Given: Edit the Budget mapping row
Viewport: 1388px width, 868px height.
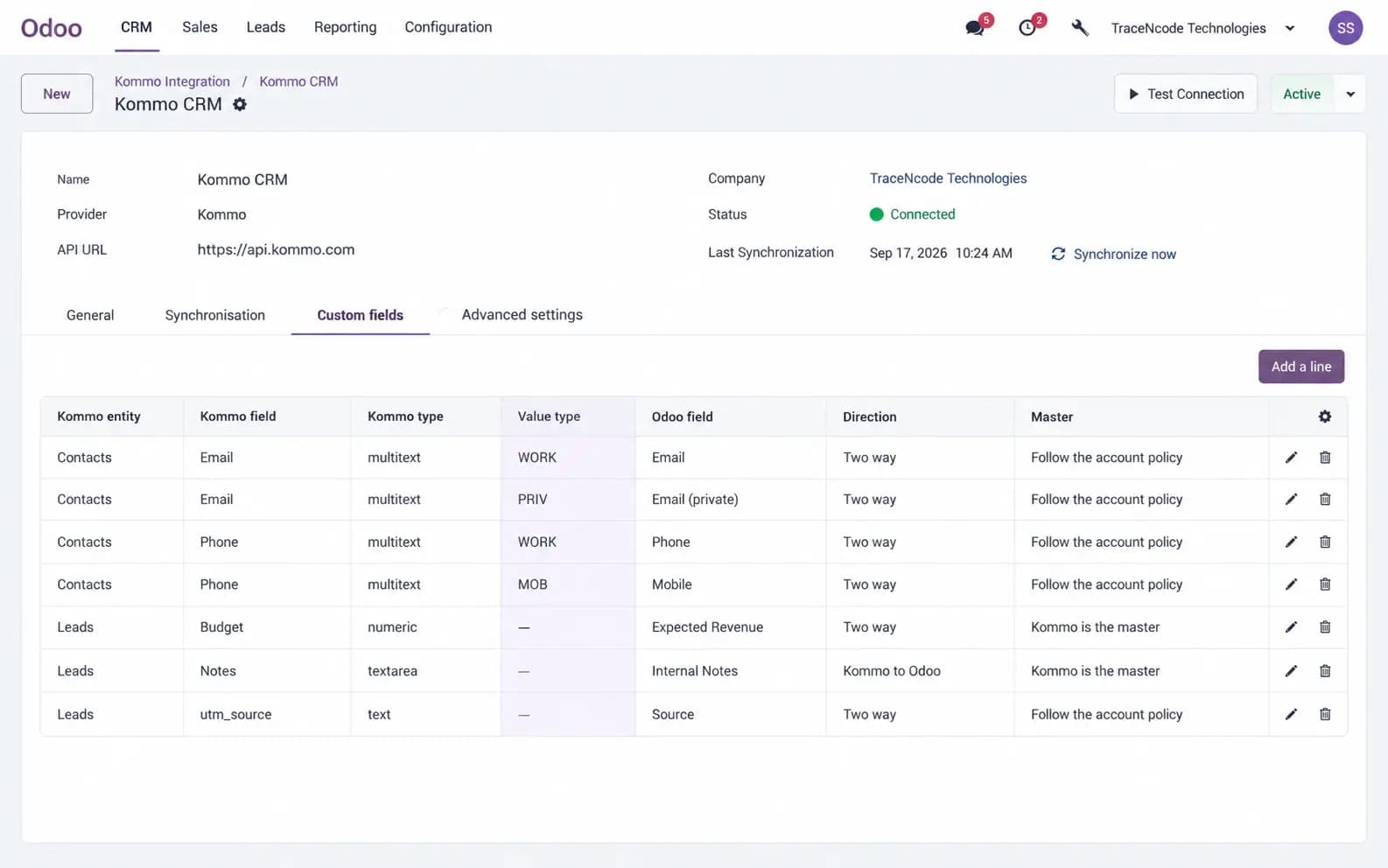Looking at the screenshot, I should pos(1291,627).
